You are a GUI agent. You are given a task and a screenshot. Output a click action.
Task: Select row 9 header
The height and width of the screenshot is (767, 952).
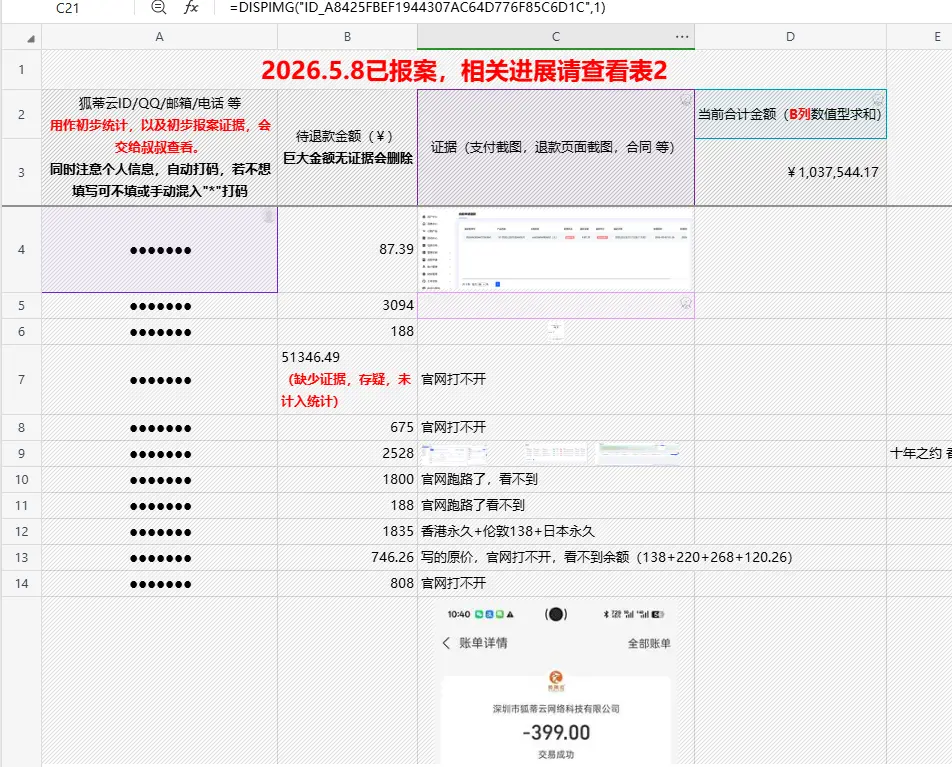21,454
